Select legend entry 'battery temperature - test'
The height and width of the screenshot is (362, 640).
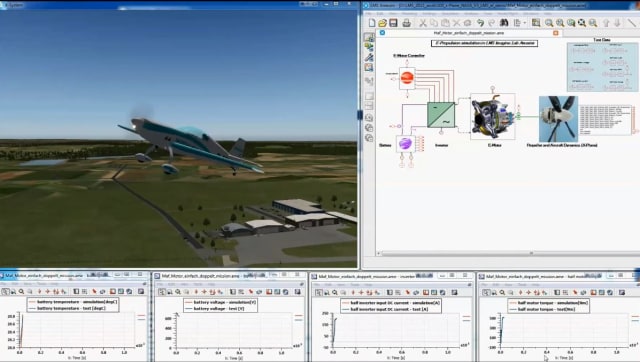coord(67,308)
